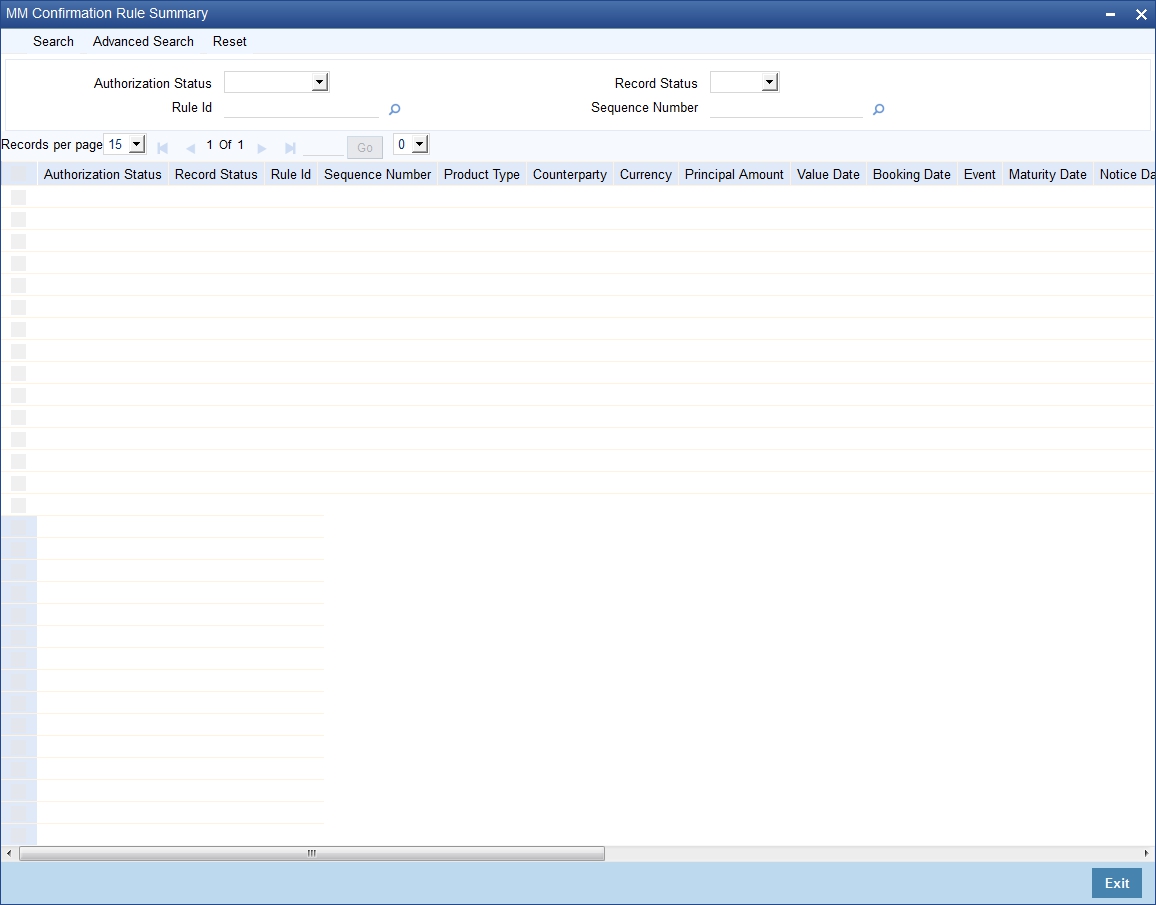Screen dimensions: 1156x905
Task: Click the Counterparty column header
Action: pos(569,175)
